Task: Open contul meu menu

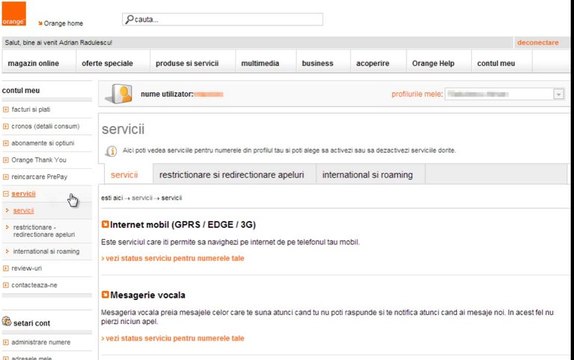Action: (x=496, y=63)
